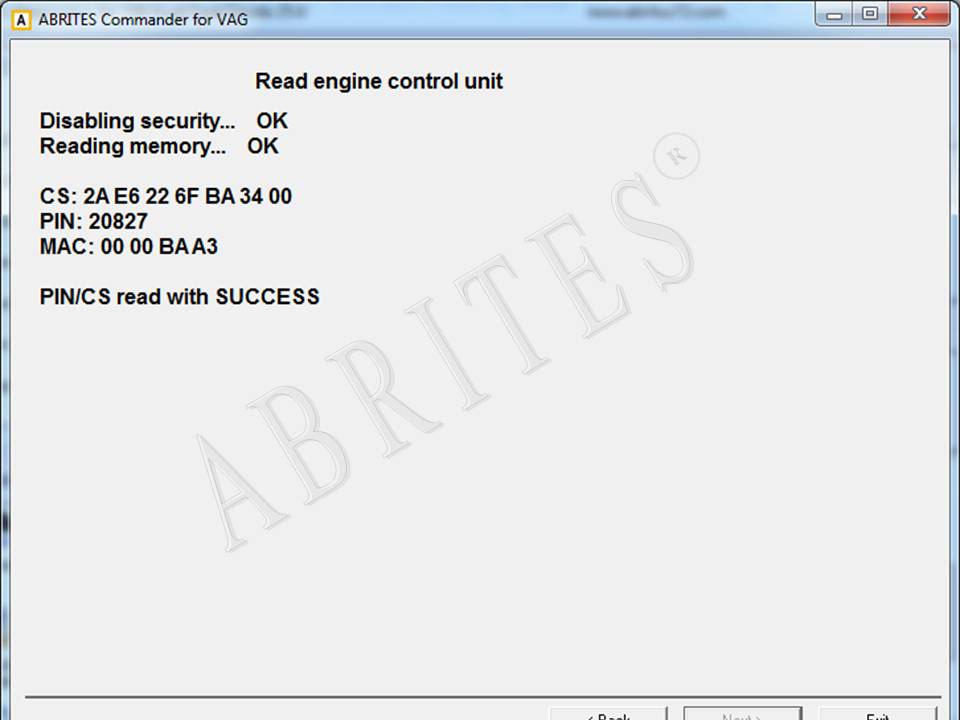Click the window title ABRITES Commander for VAG
The height and width of the screenshot is (720, 960).
pyautogui.click(x=143, y=20)
